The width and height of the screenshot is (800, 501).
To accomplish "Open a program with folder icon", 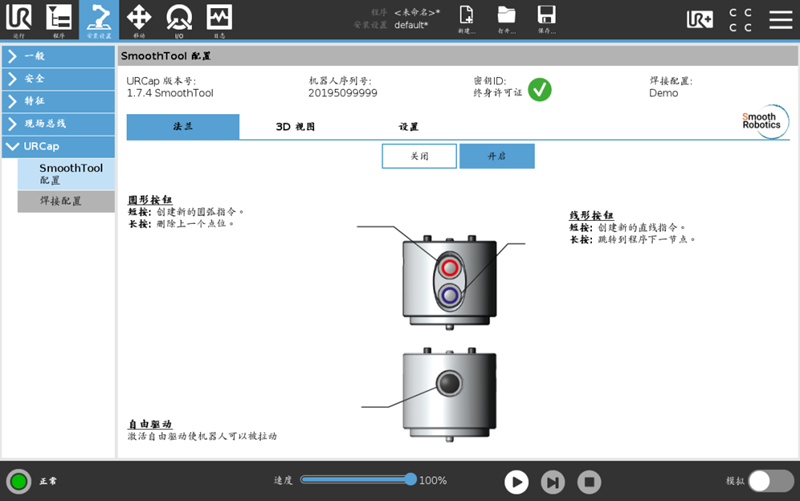I will [507, 19].
